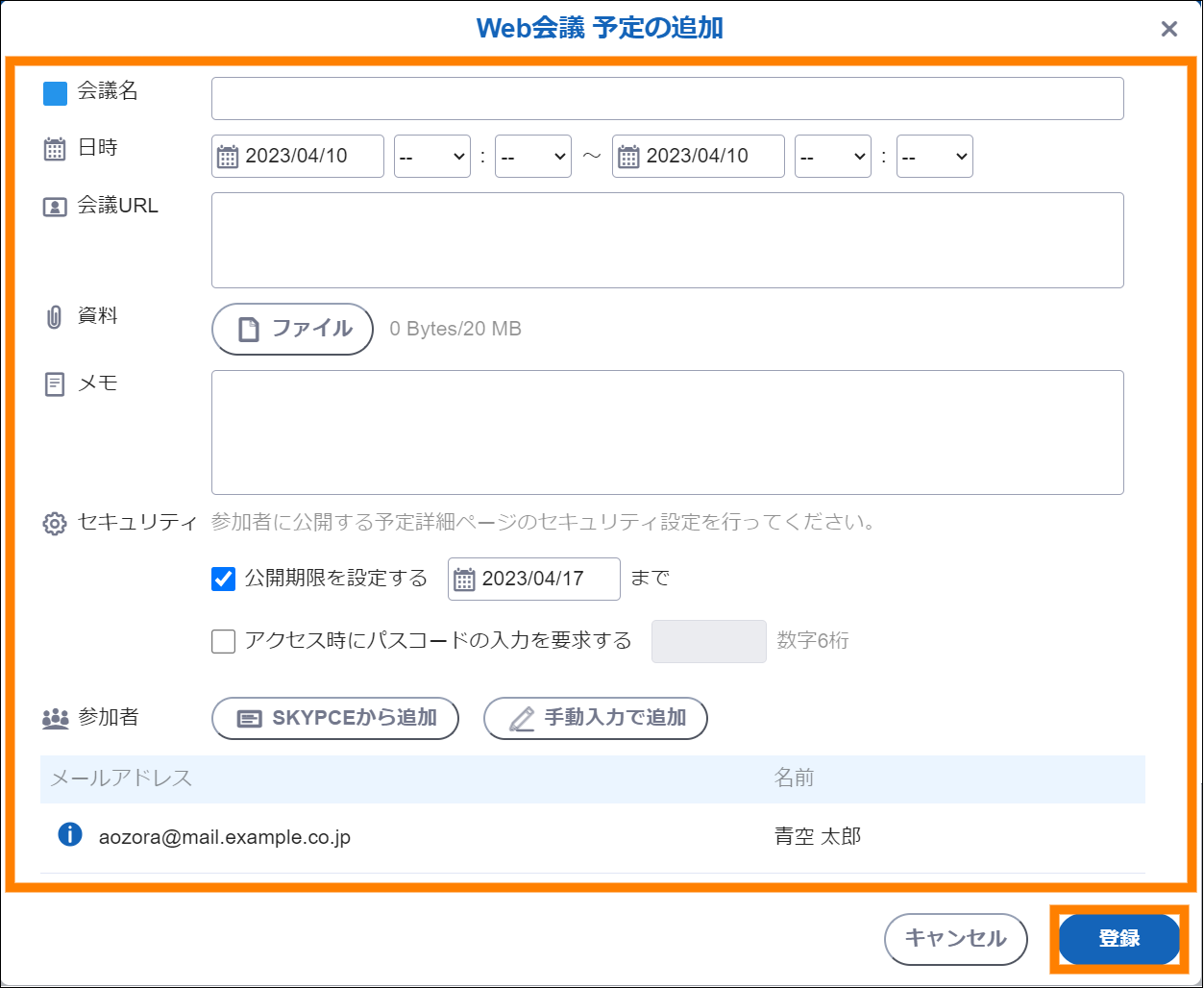Uncheck 公開期限を設定する checkbox

pos(223,579)
